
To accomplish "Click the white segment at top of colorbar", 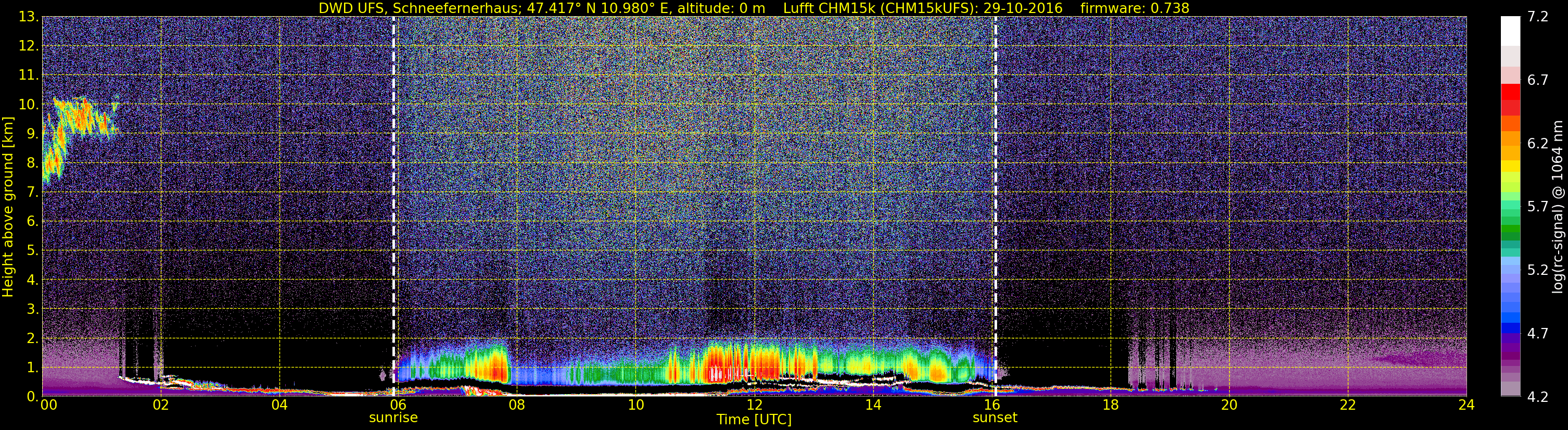I will coord(1510,30).
